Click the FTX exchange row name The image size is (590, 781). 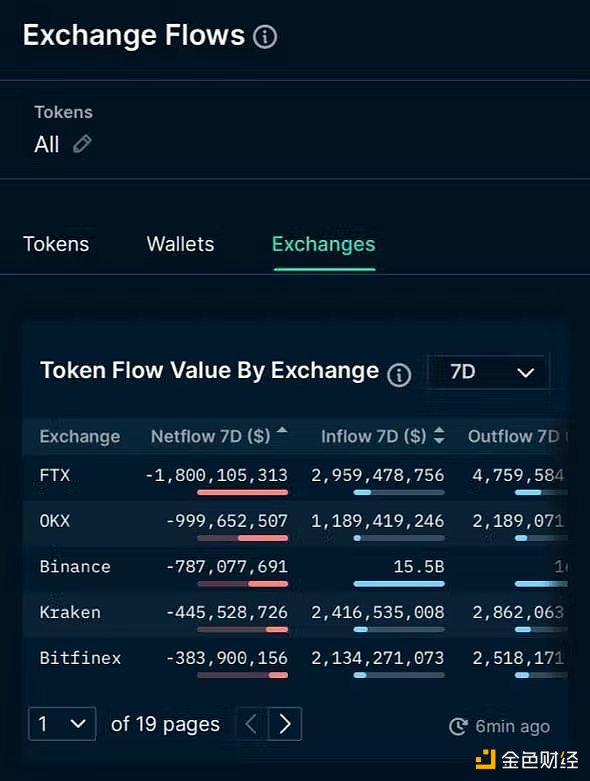pyautogui.click(x=55, y=475)
